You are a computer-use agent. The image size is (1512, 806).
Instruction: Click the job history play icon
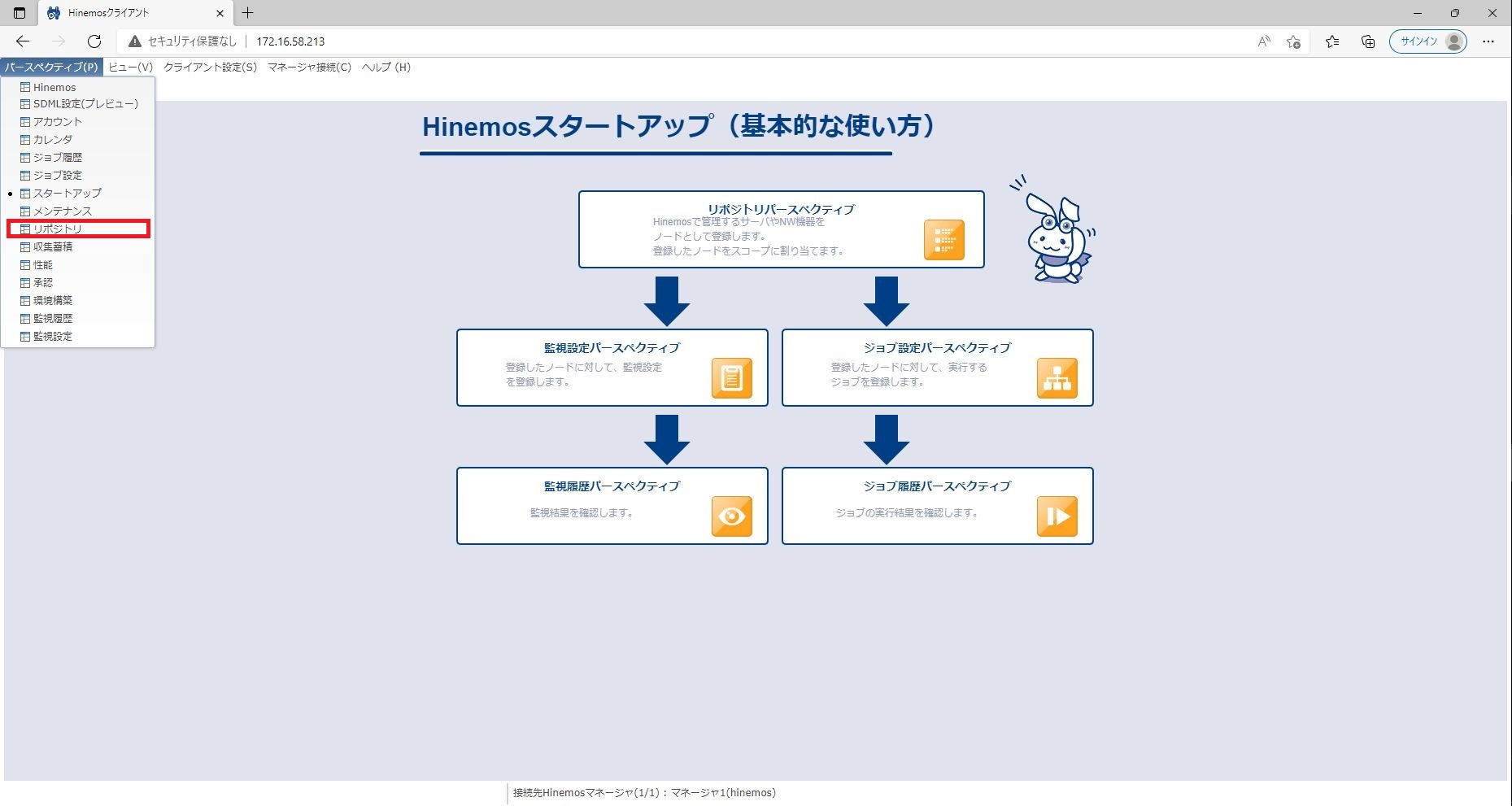(1057, 516)
